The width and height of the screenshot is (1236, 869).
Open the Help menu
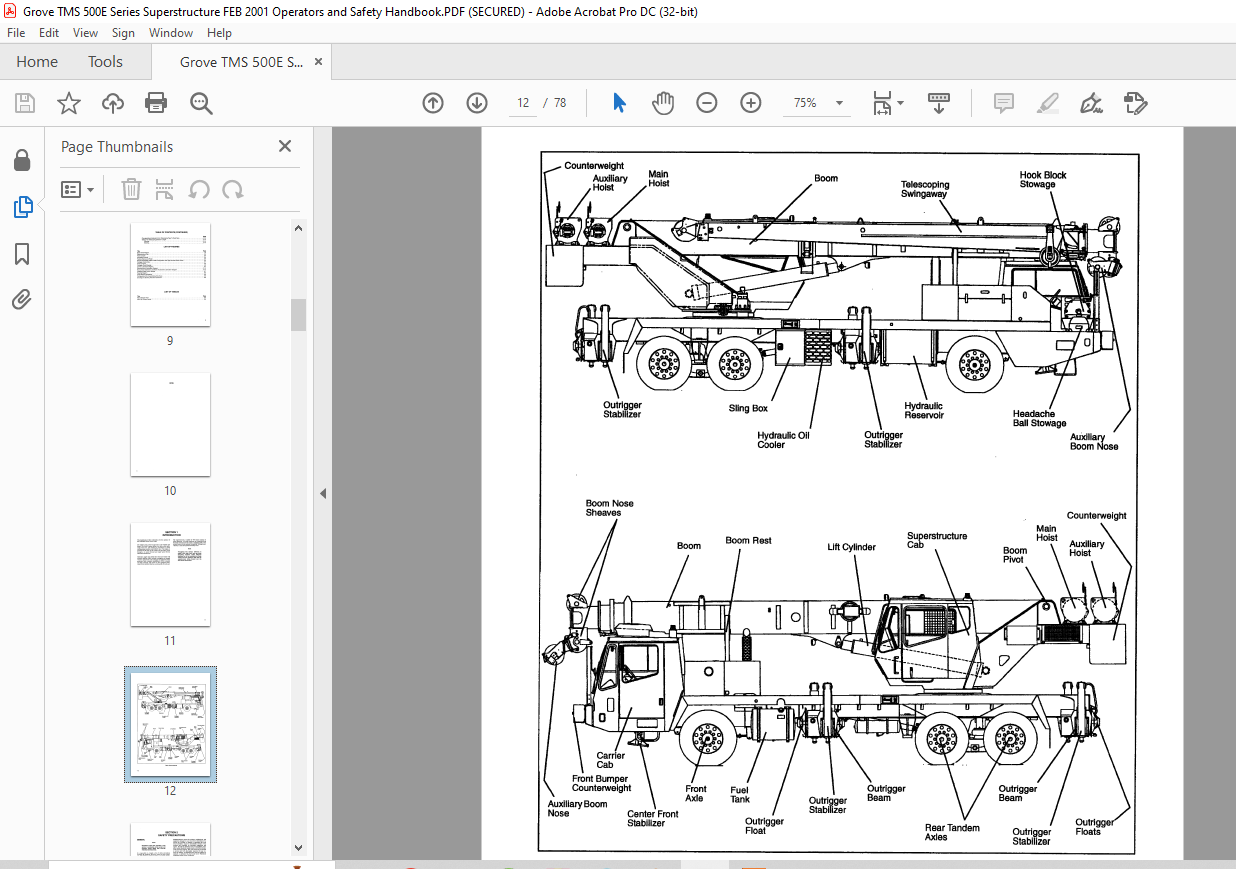[219, 33]
